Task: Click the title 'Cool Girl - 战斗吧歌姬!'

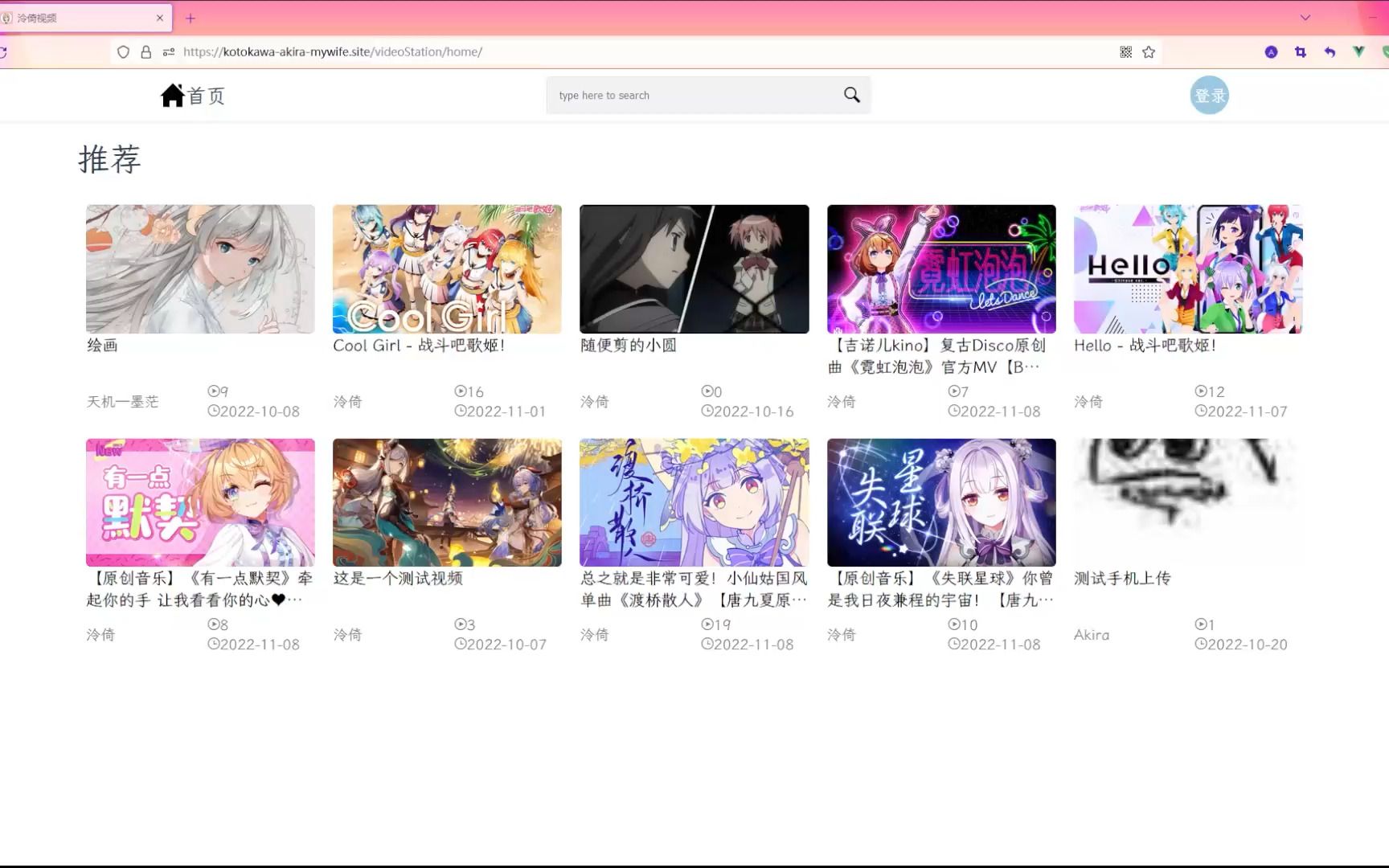Action: click(419, 346)
